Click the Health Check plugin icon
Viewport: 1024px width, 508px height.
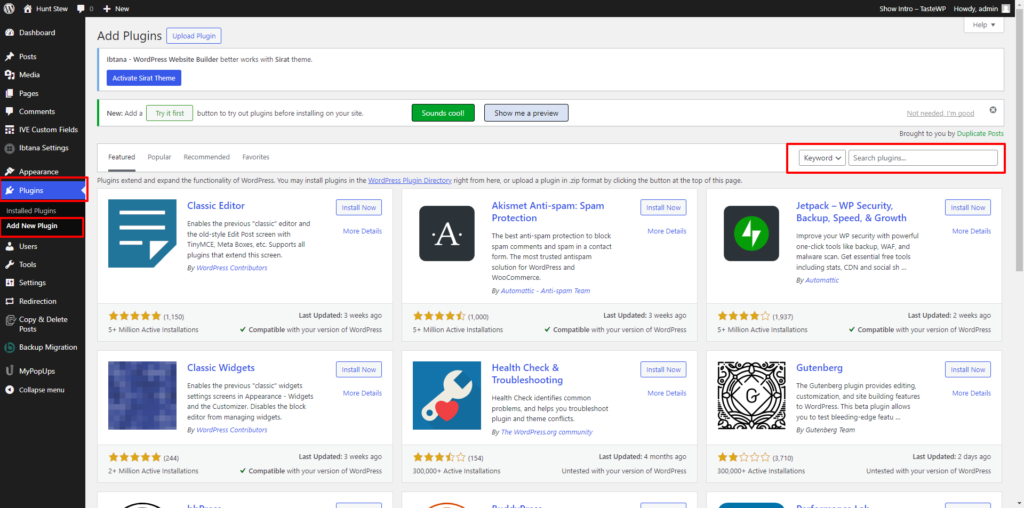coord(447,395)
